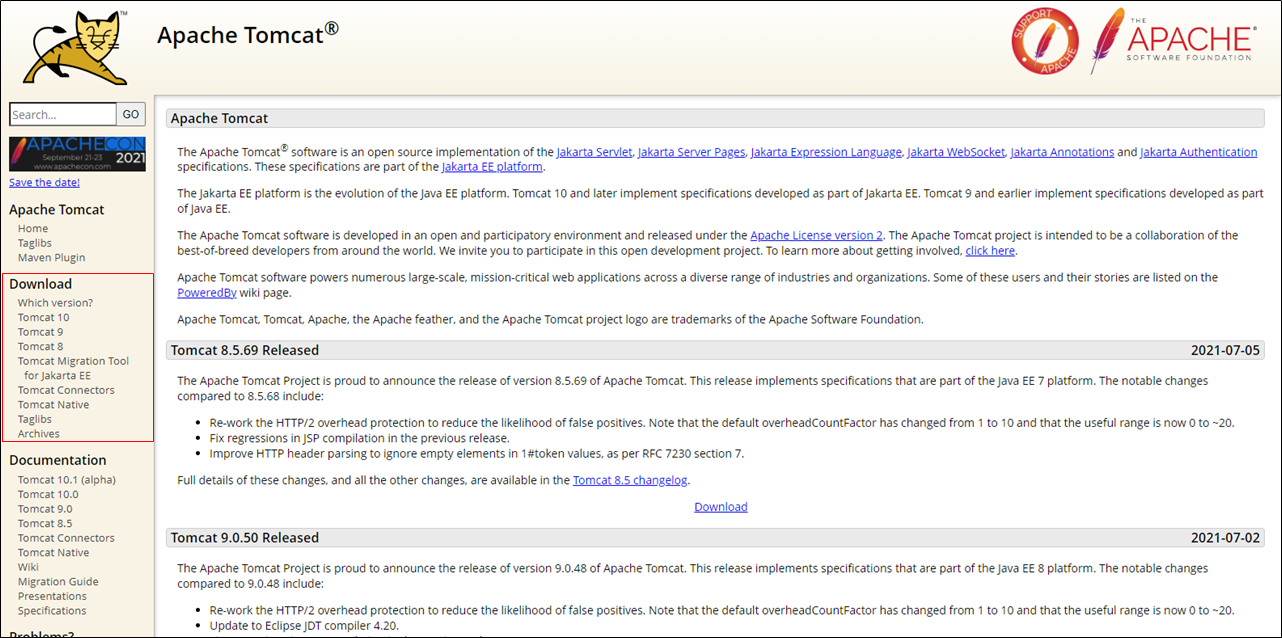1282x638 pixels.
Task: Open Tomcat Connectors under Download
Action: [x=66, y=390]
